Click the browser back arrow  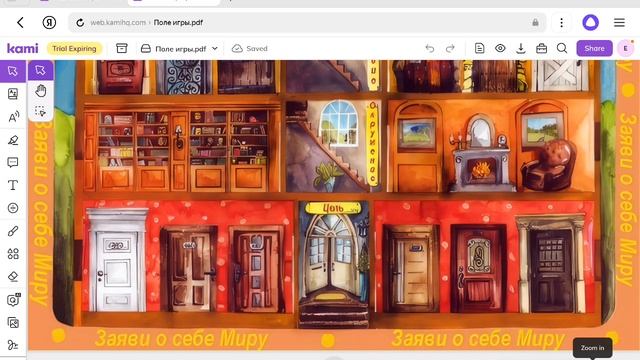[x=20, y=22]
